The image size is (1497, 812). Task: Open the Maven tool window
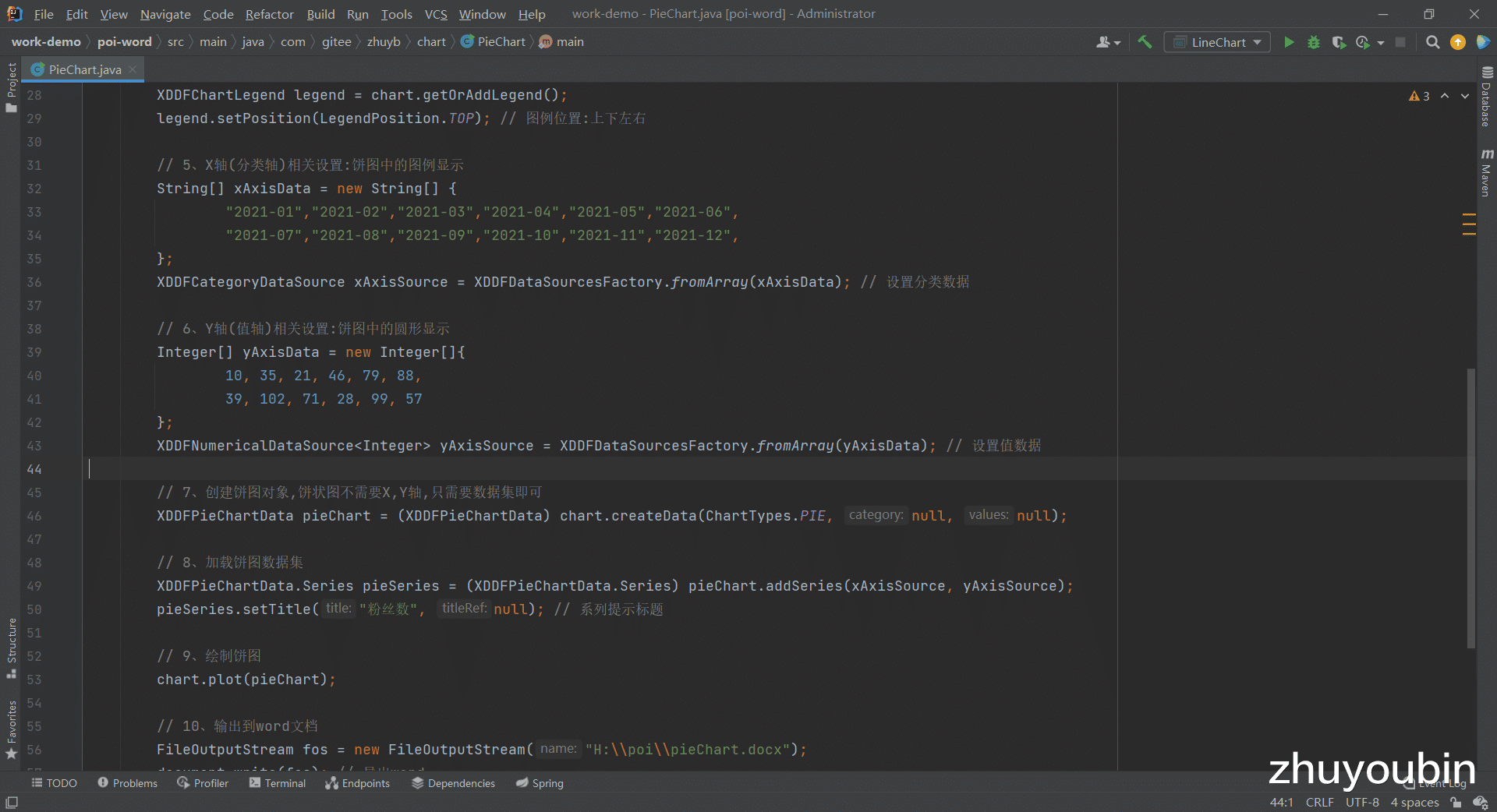(x=1486, y=172)
